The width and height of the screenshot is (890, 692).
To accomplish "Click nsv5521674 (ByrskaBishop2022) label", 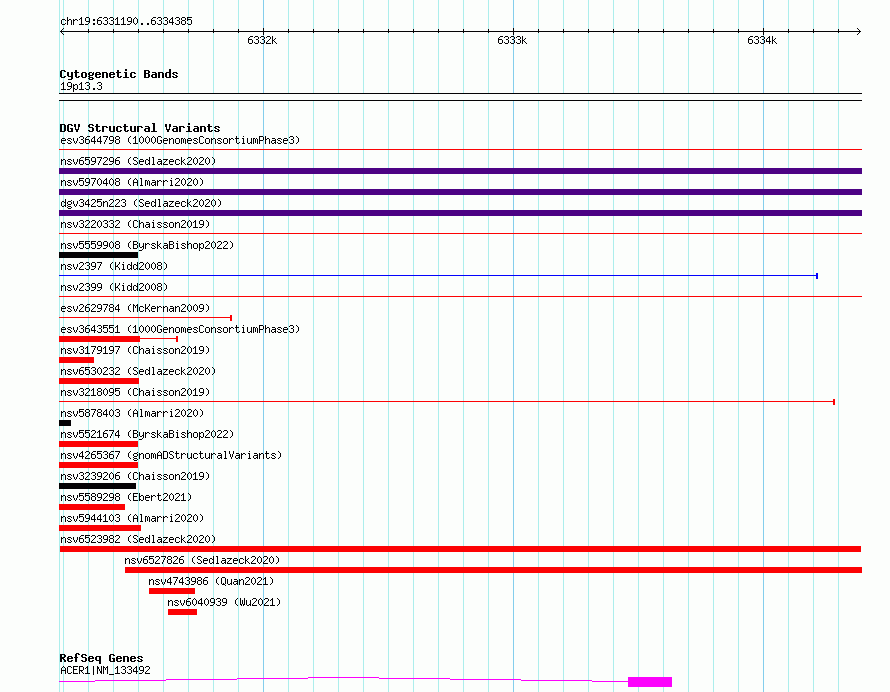I will pyautogui.click(x=147, y=434).
